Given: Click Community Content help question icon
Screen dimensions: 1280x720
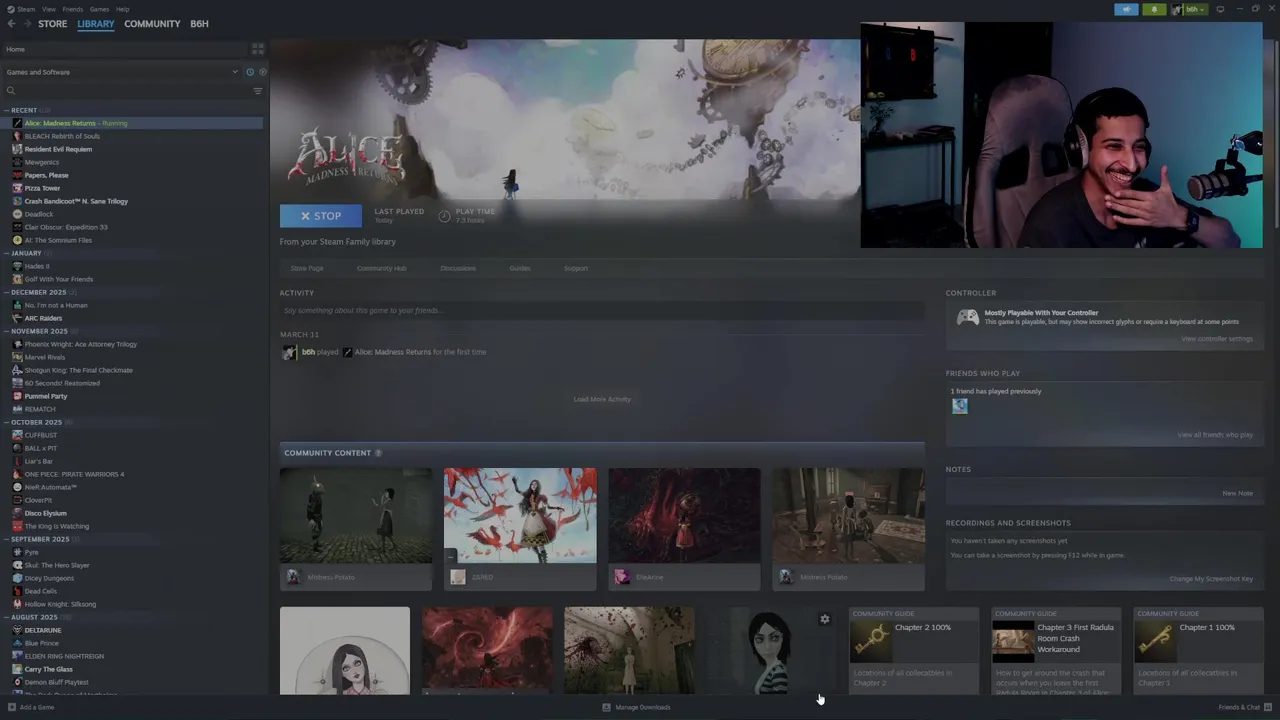Looking at the screenshot, I should [378, 453].
